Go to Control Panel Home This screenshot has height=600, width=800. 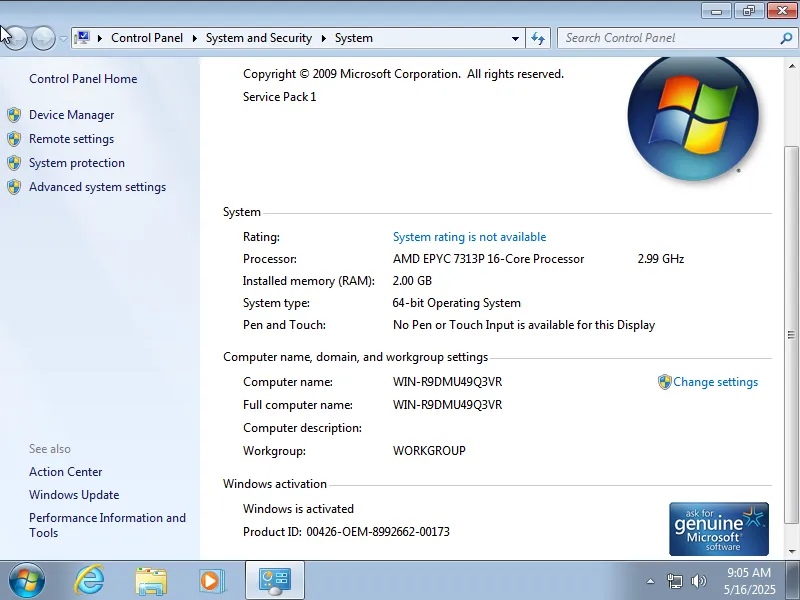[x=83, y=79]
